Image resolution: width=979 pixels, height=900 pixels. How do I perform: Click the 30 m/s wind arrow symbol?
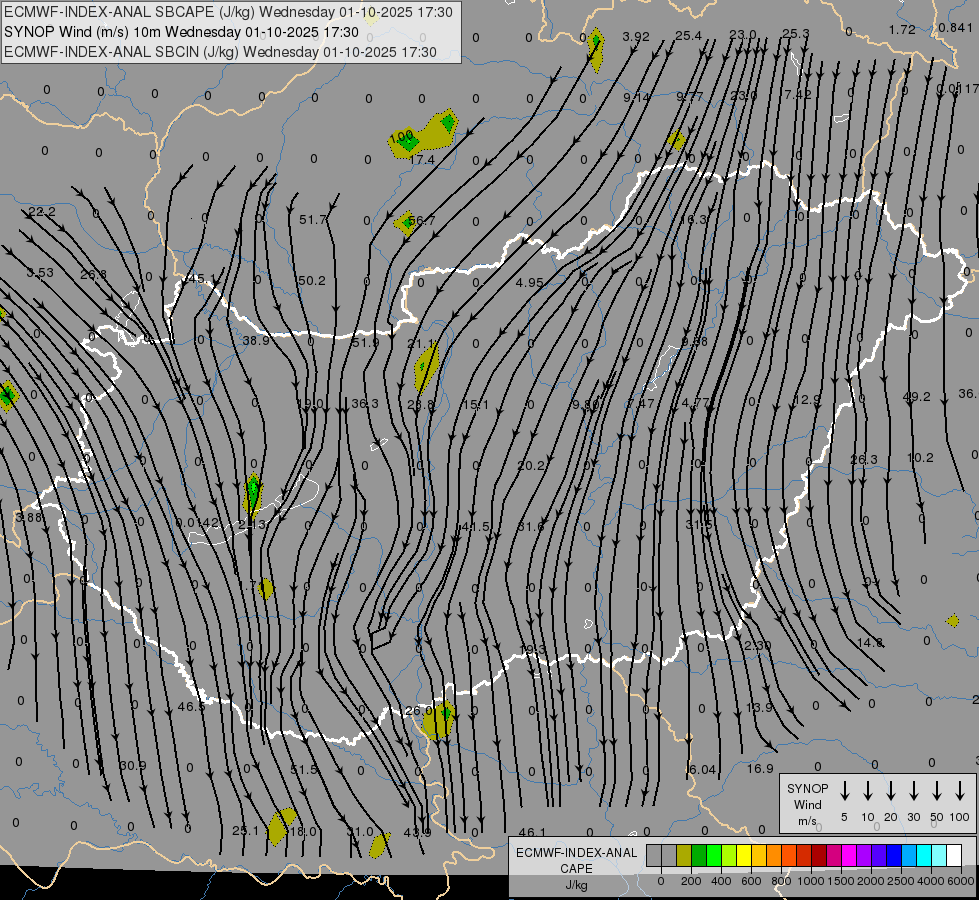coord(914,791)
